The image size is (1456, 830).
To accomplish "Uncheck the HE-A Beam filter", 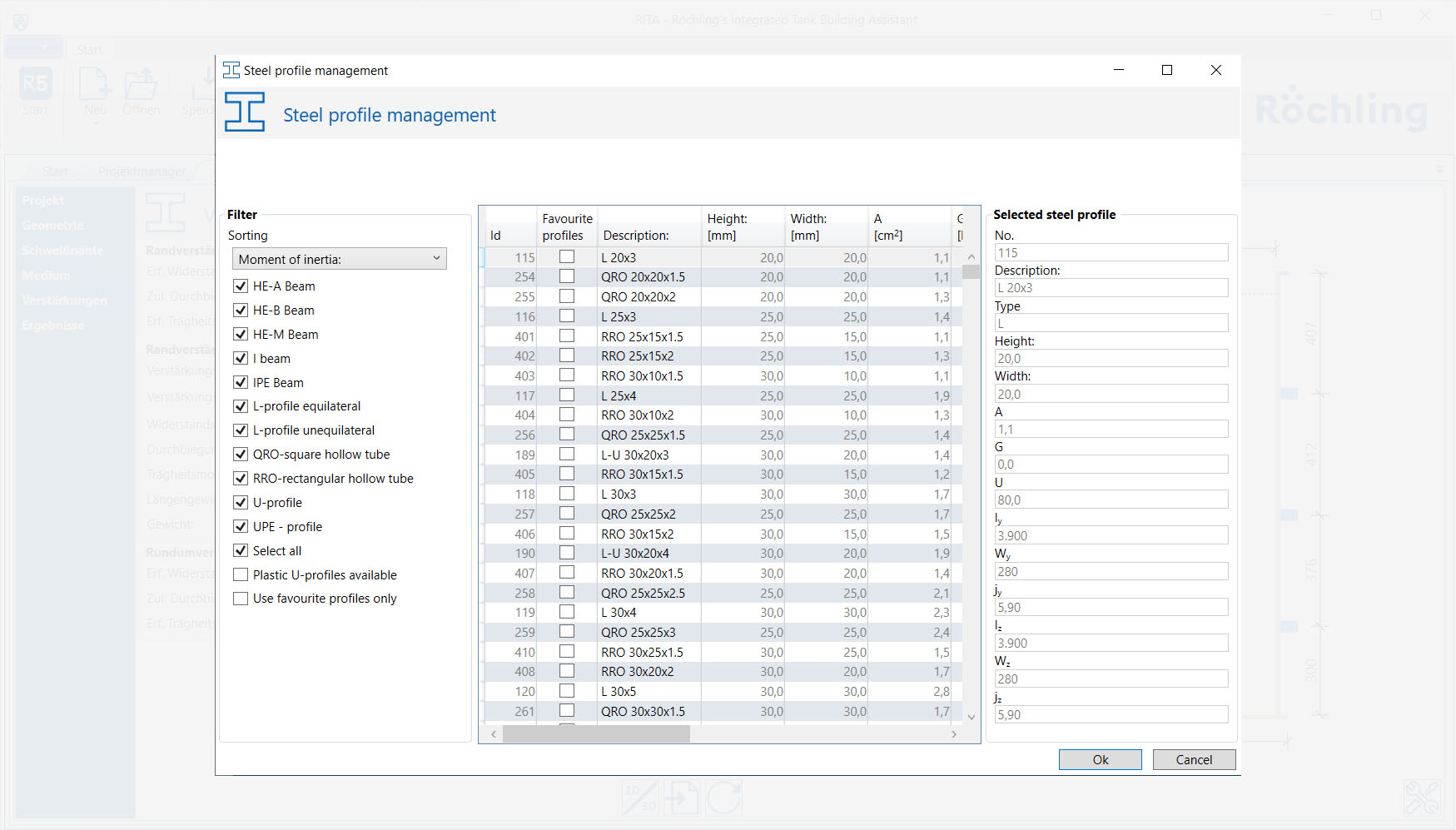I will [x=241, y=286].
